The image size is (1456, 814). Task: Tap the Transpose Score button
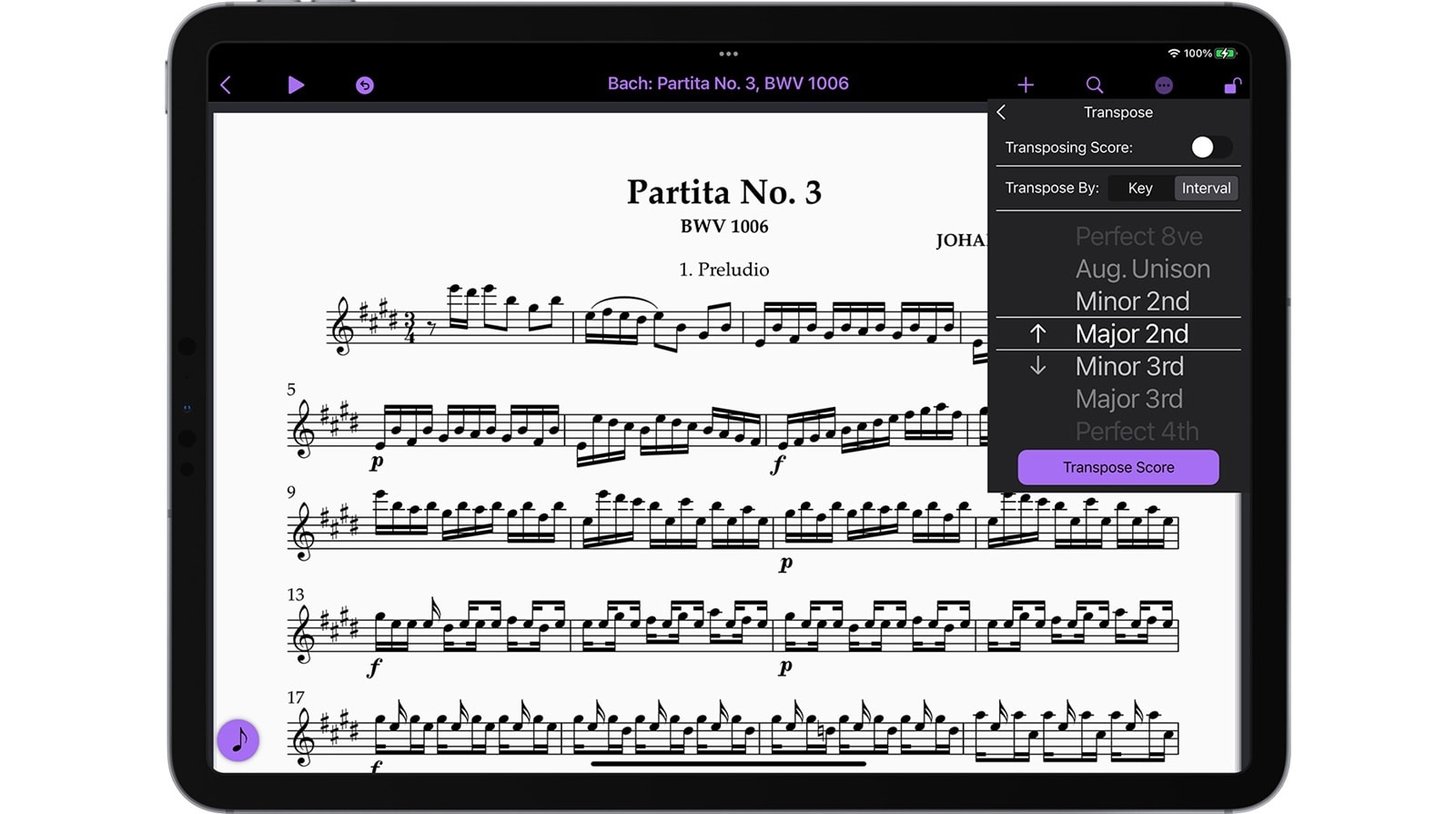coord(1118,467)
